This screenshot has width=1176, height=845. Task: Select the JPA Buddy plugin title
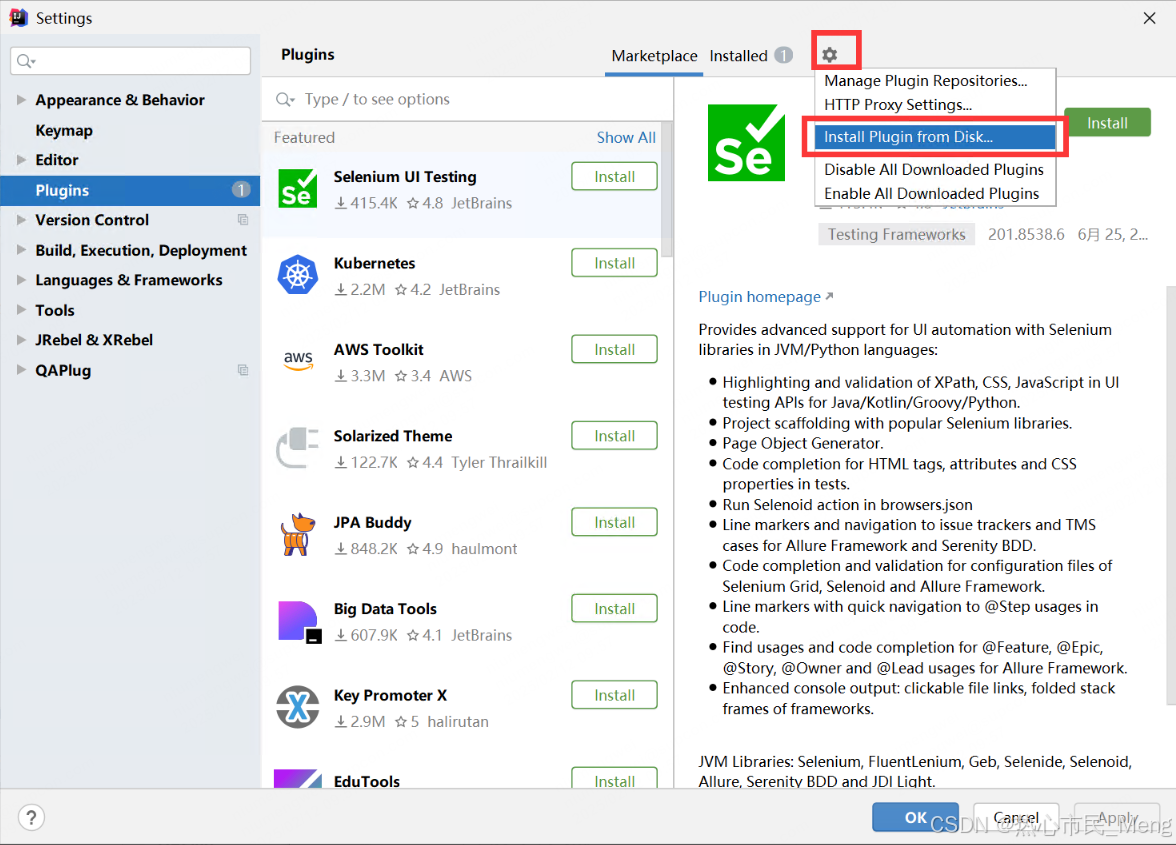[x=373, y=523]
